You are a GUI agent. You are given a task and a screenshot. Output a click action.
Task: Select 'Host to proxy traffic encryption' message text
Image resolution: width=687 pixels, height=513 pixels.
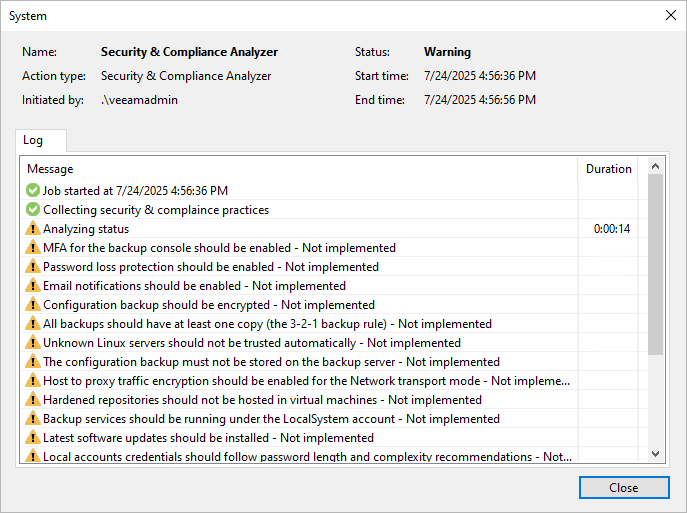pos(306,381)
